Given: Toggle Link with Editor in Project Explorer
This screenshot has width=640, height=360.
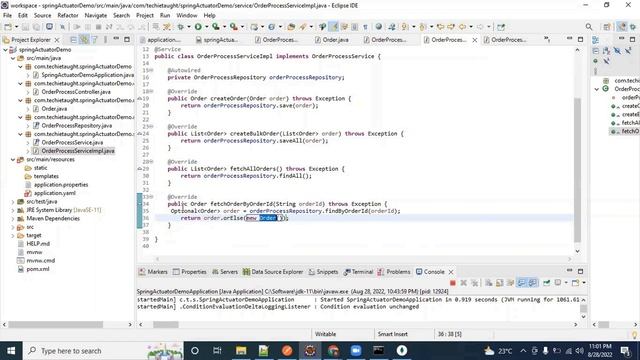Looking at the screenshot, I should 84,40.
